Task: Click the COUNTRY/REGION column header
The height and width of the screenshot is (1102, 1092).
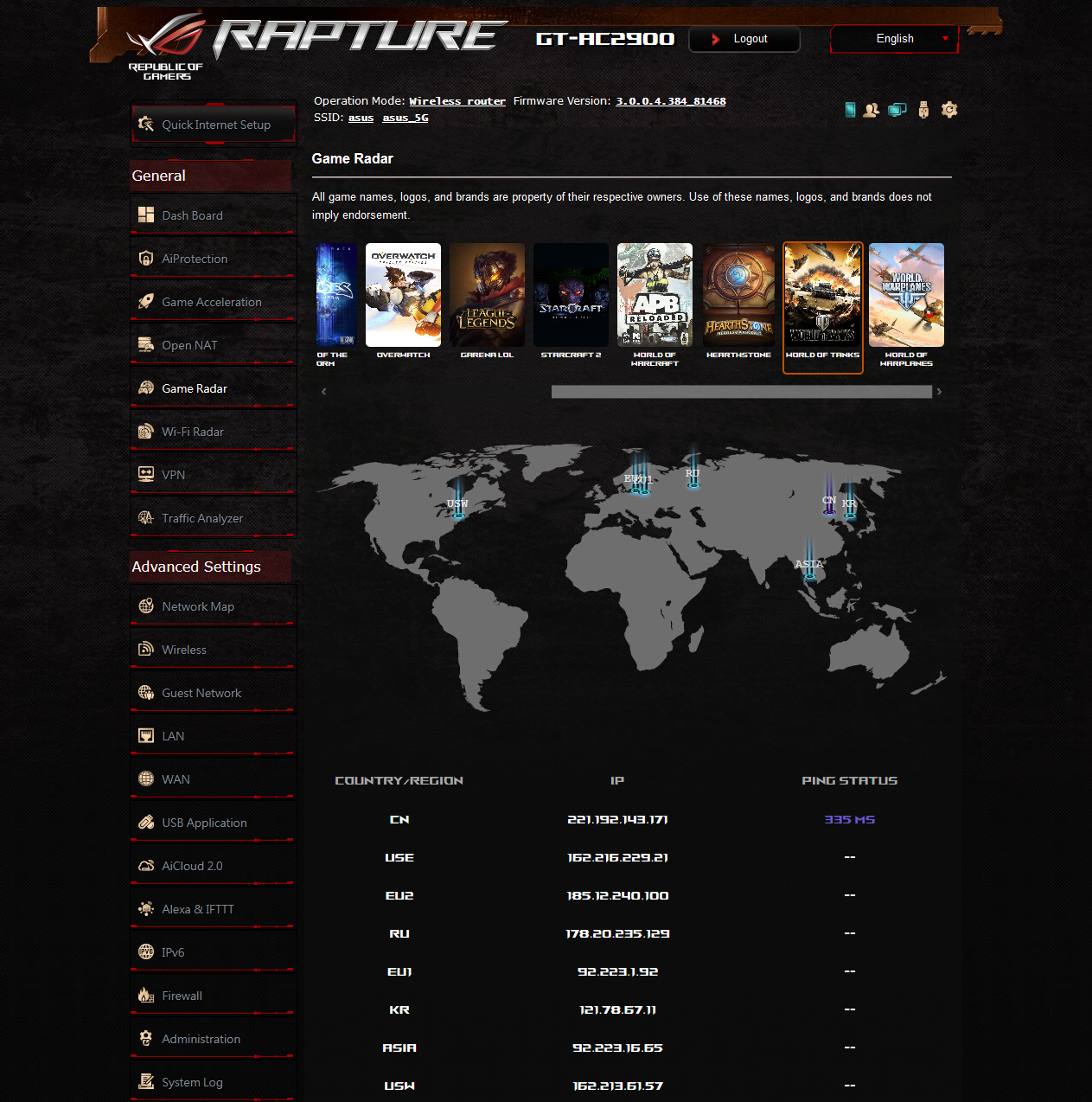Action: pos(399,780)
